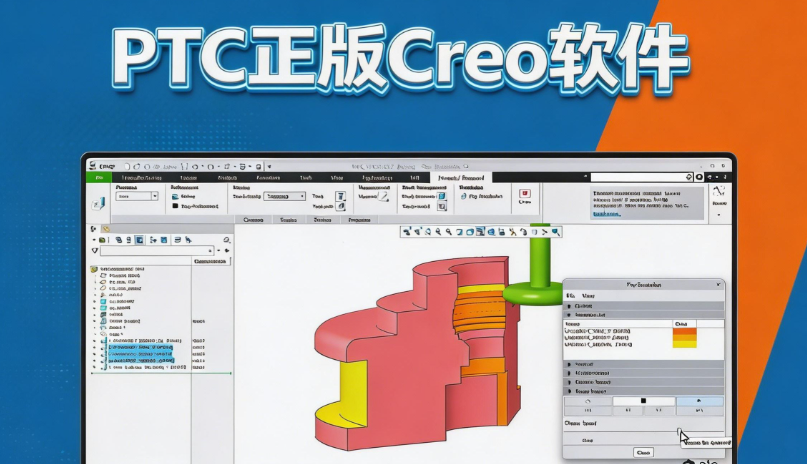Click the app logo in the title bar
Image resolution: width=807 pixels, height=464 pixels.
click(93, 166)
